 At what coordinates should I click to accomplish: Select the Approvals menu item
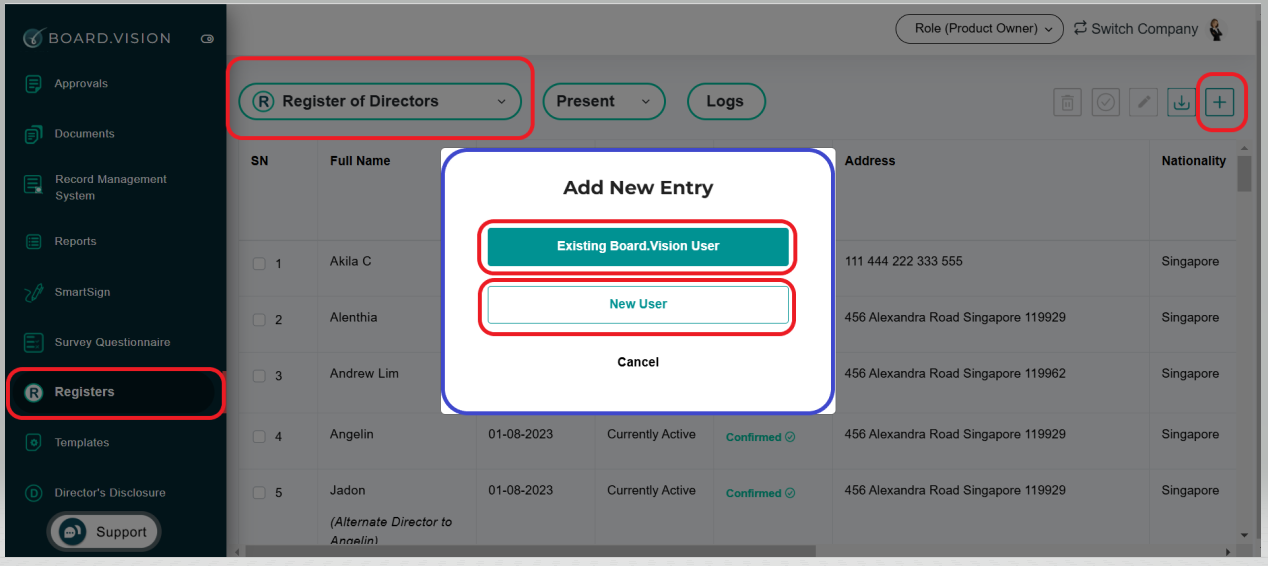coord(81,84)
